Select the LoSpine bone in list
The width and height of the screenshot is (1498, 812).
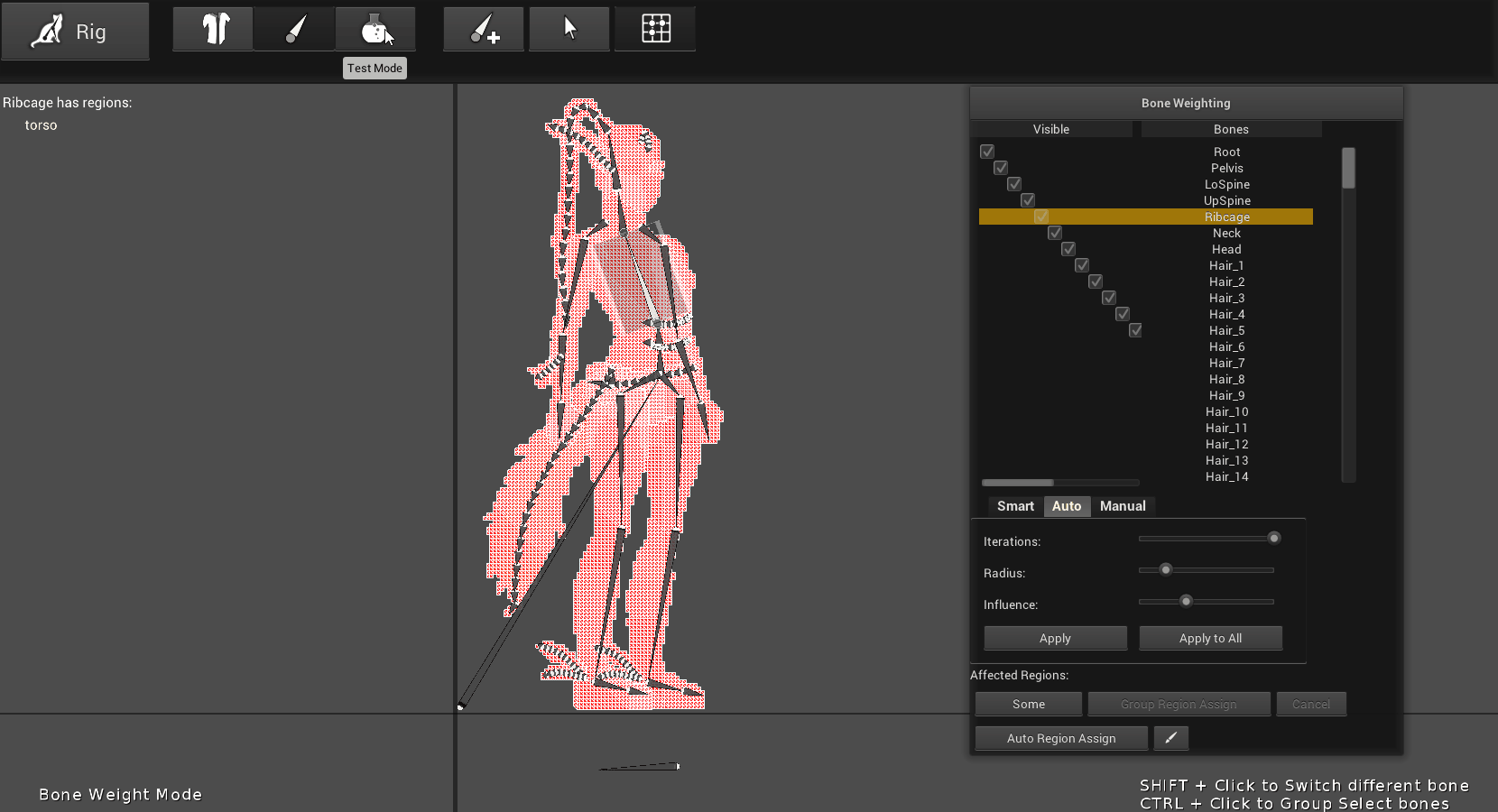pos(1227,184)
